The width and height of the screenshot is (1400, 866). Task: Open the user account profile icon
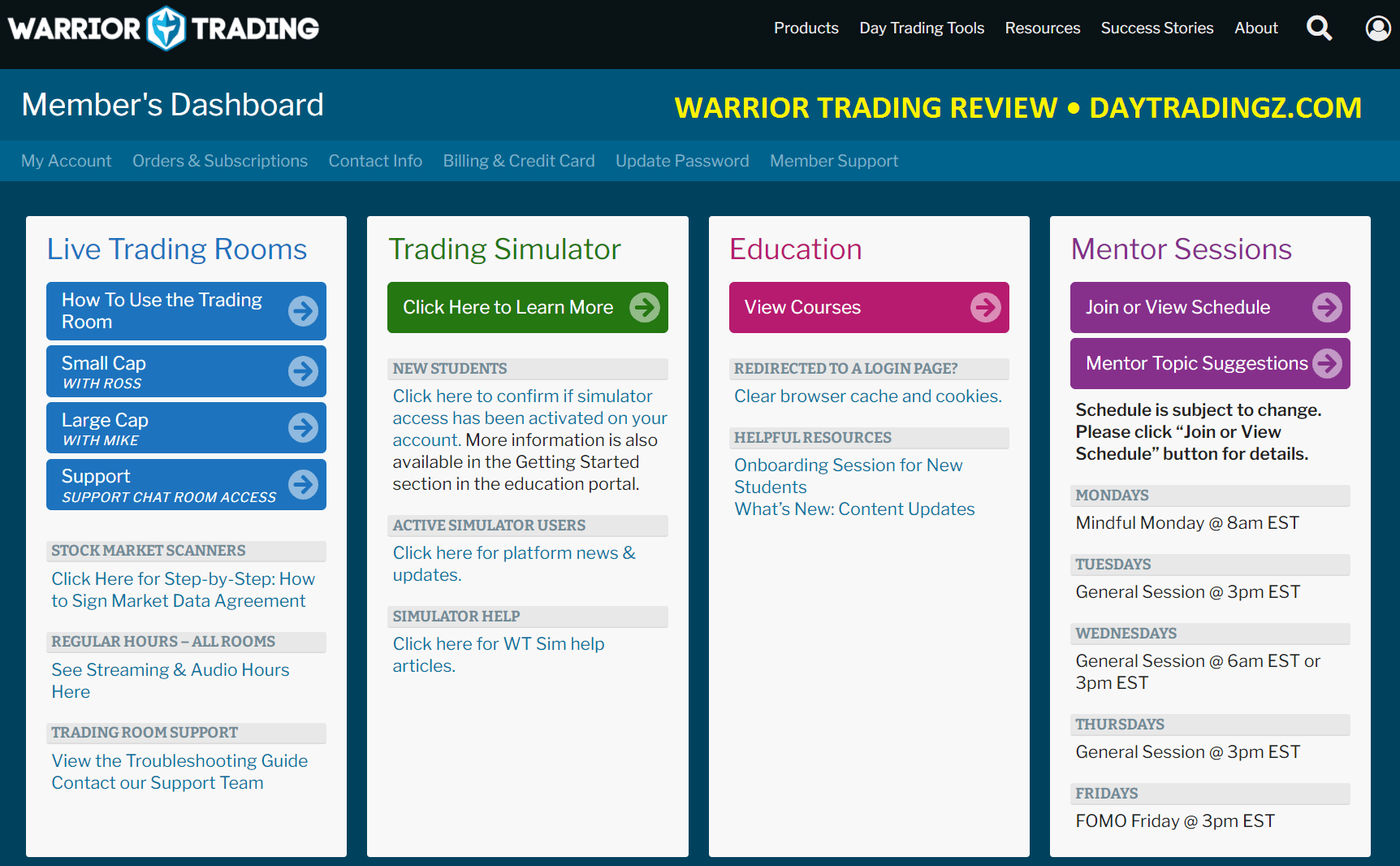pyautogui.click(x=1378, y=28)
